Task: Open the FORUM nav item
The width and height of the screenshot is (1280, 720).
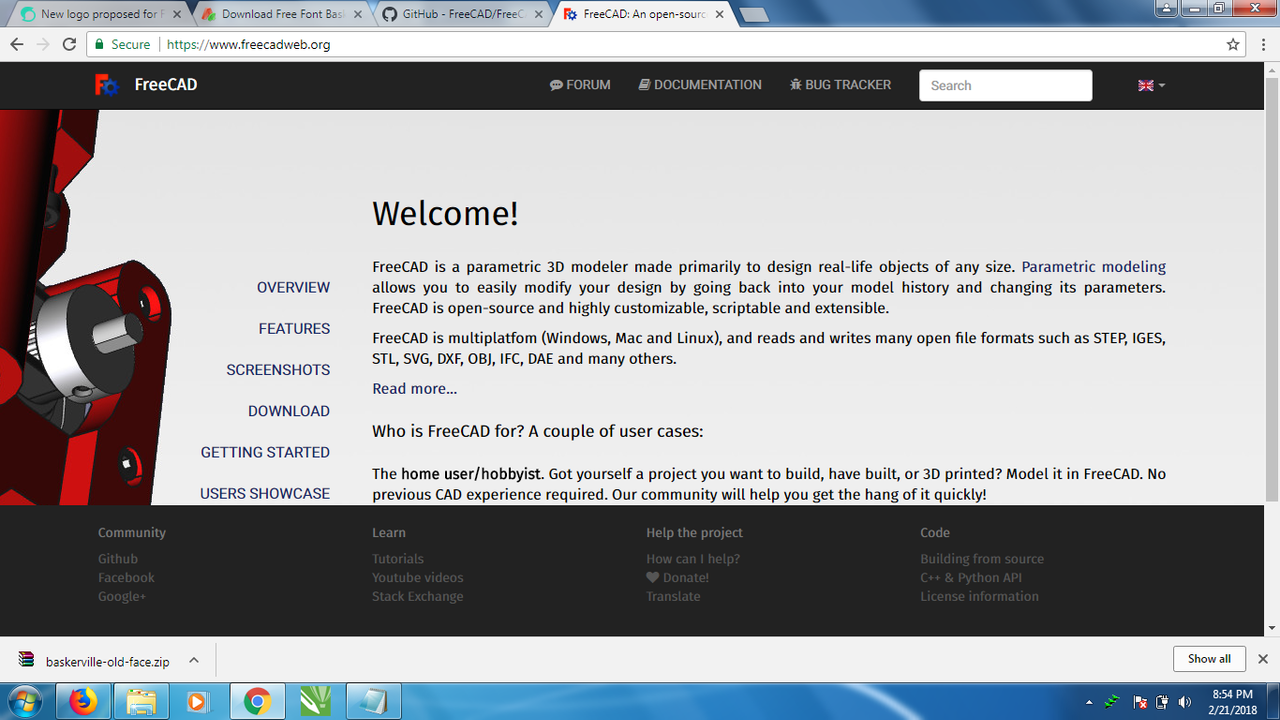Action: coord(580,85)
